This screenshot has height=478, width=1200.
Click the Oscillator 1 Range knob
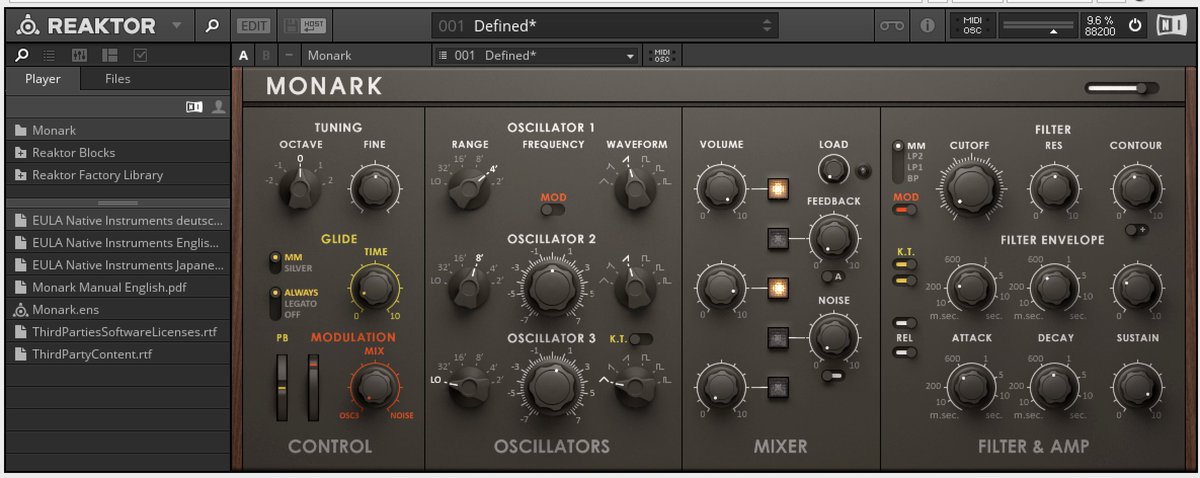468,186
